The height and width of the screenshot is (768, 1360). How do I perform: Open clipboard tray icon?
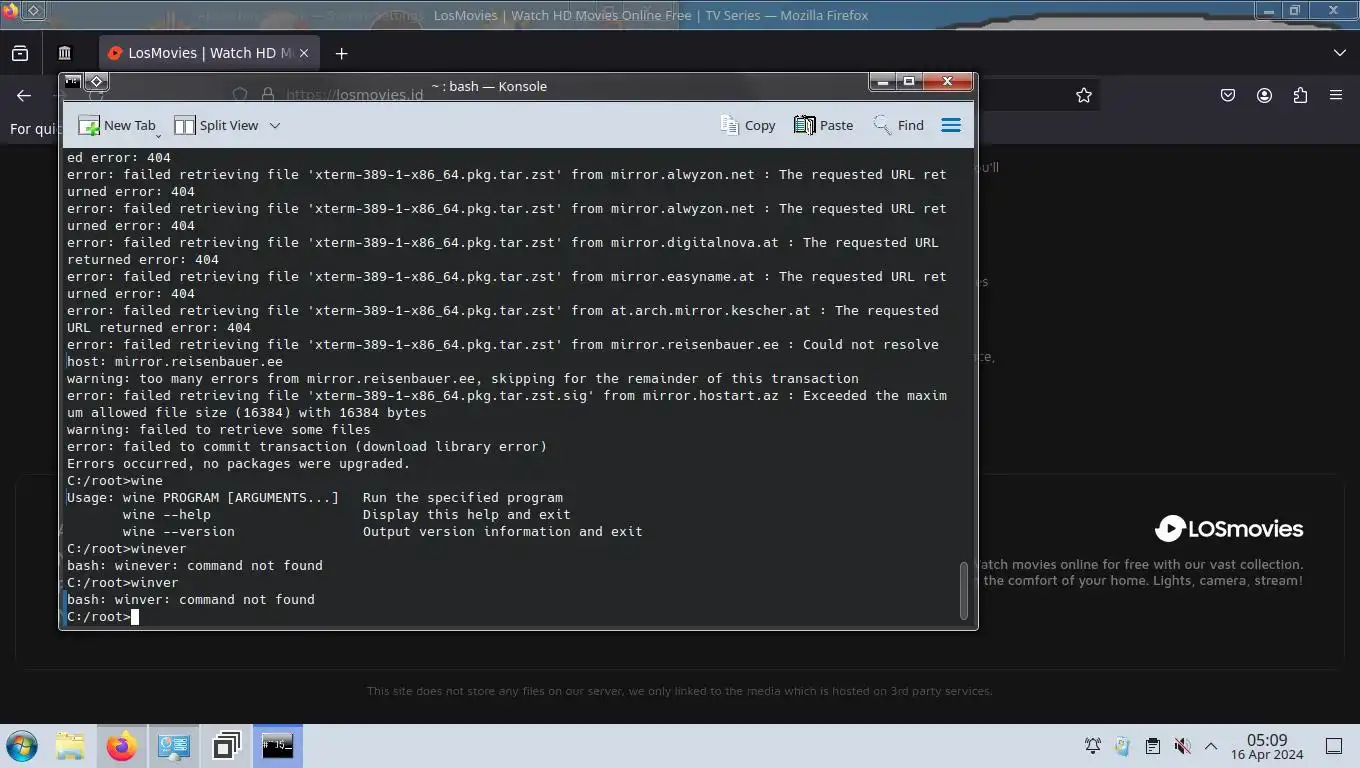point(1152,746)
